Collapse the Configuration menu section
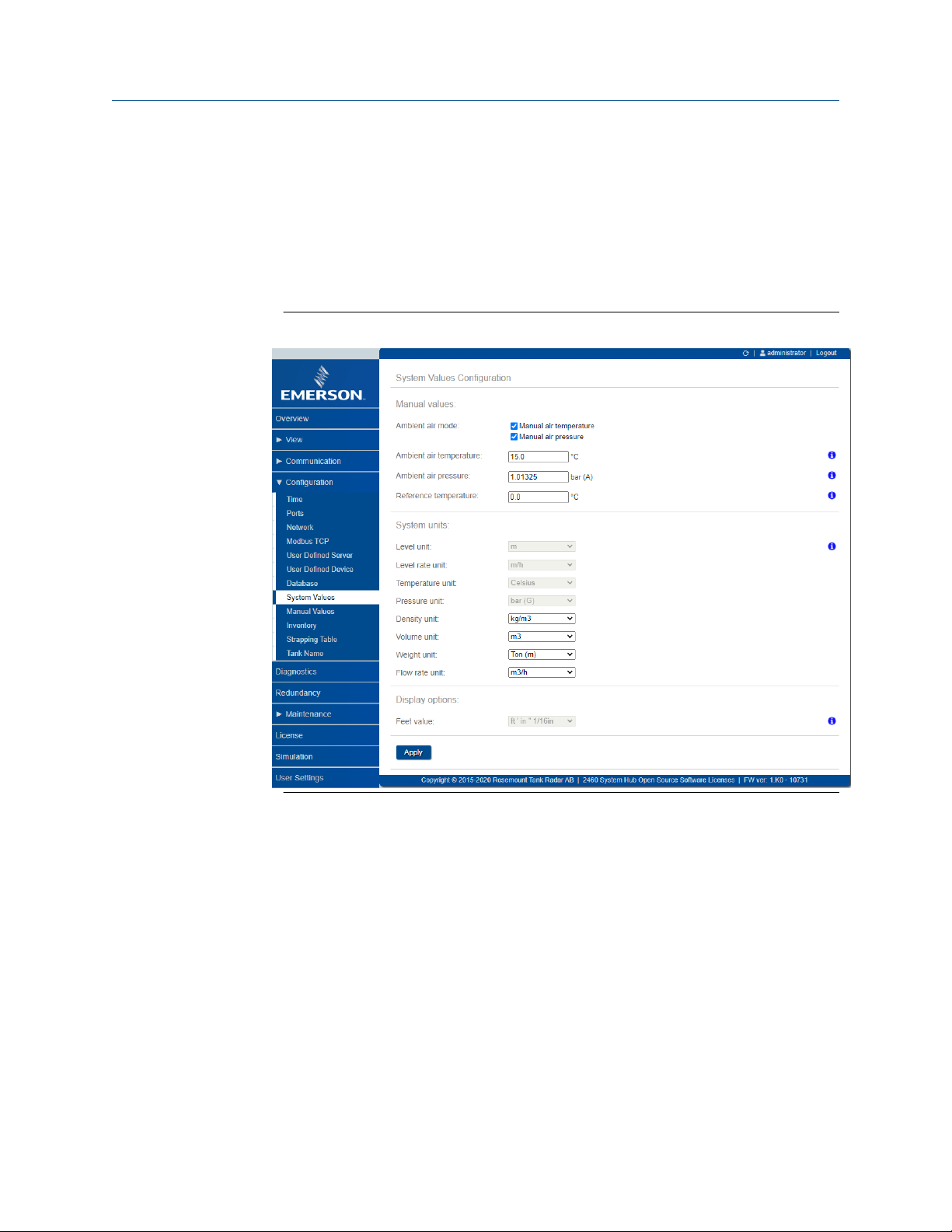This screenshot has width=952, height=1232. pyautogui.click(x=326, y=482)
